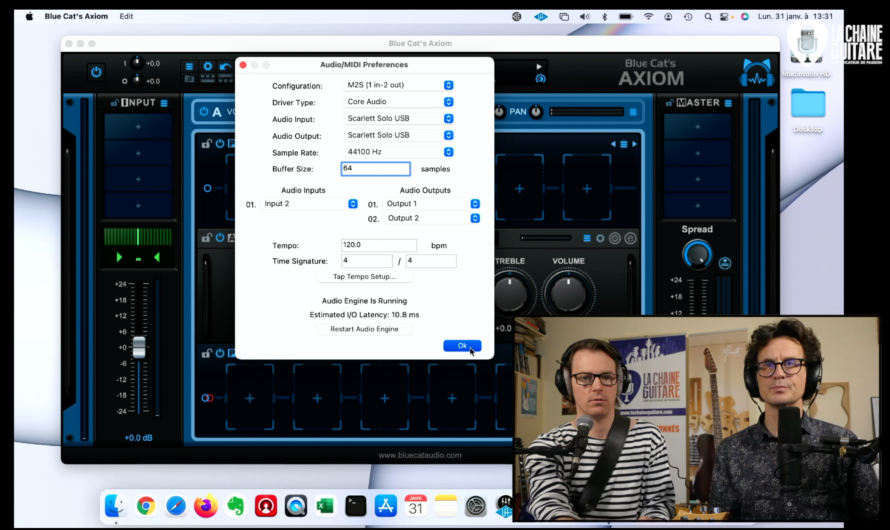
Task: Click the Ok button in preferences
Action: pyautogui.click(x=462, y=346)
